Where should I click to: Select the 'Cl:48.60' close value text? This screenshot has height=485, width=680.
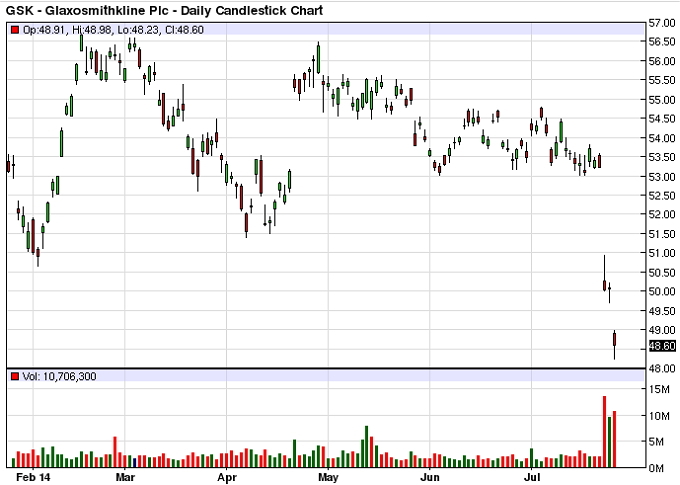184,30
